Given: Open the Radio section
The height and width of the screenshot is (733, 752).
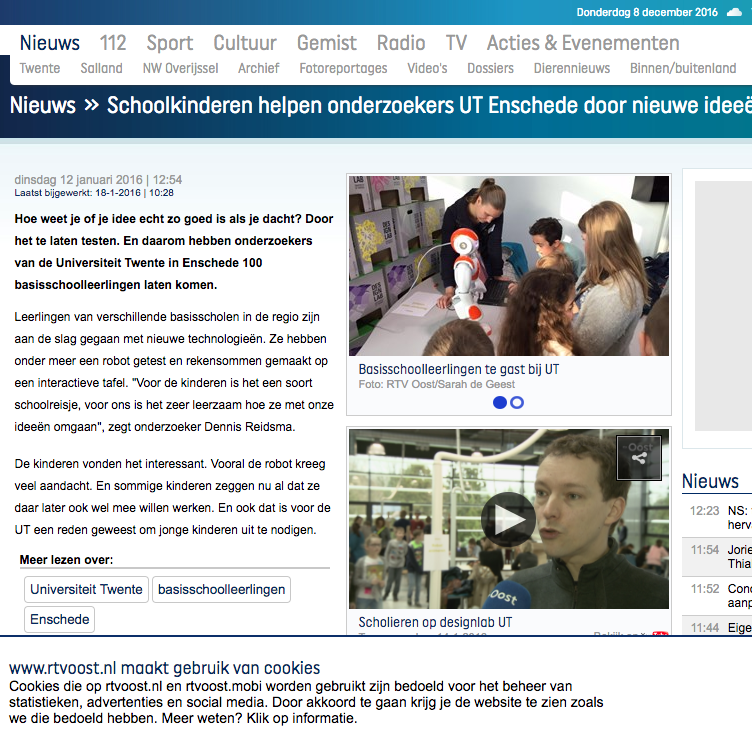Looking at the screenshot, I should tap(401, 43).
